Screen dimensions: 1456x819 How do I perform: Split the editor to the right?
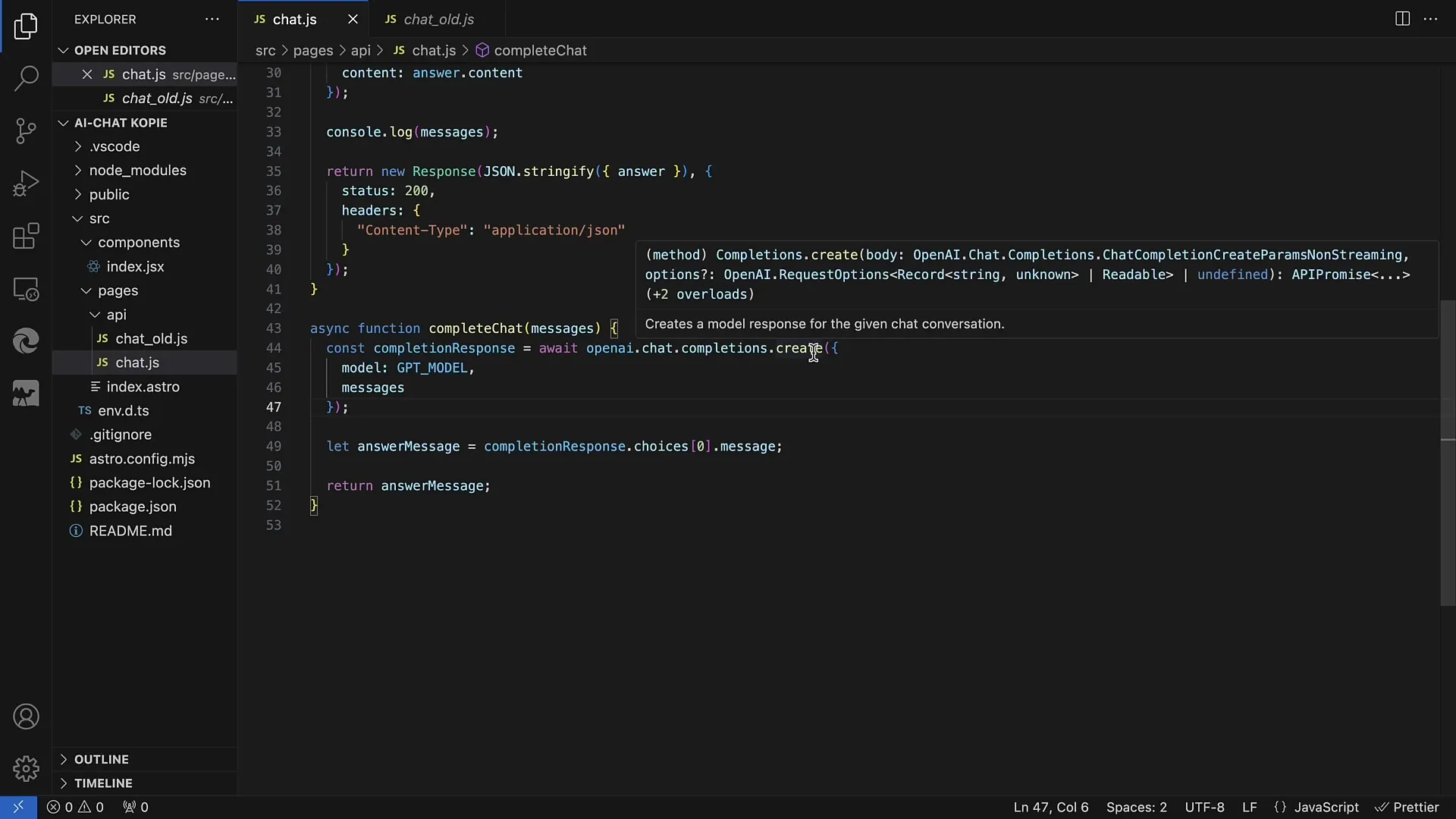pyautogui.click(x=1402, y=19)
